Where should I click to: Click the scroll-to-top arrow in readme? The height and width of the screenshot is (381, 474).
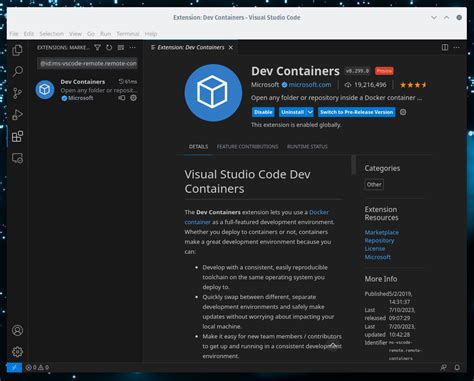point(333,346)
